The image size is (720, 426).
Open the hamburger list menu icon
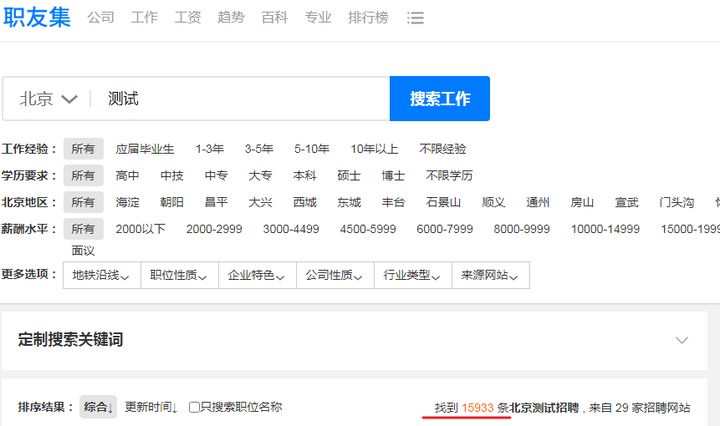click(416, 18)
